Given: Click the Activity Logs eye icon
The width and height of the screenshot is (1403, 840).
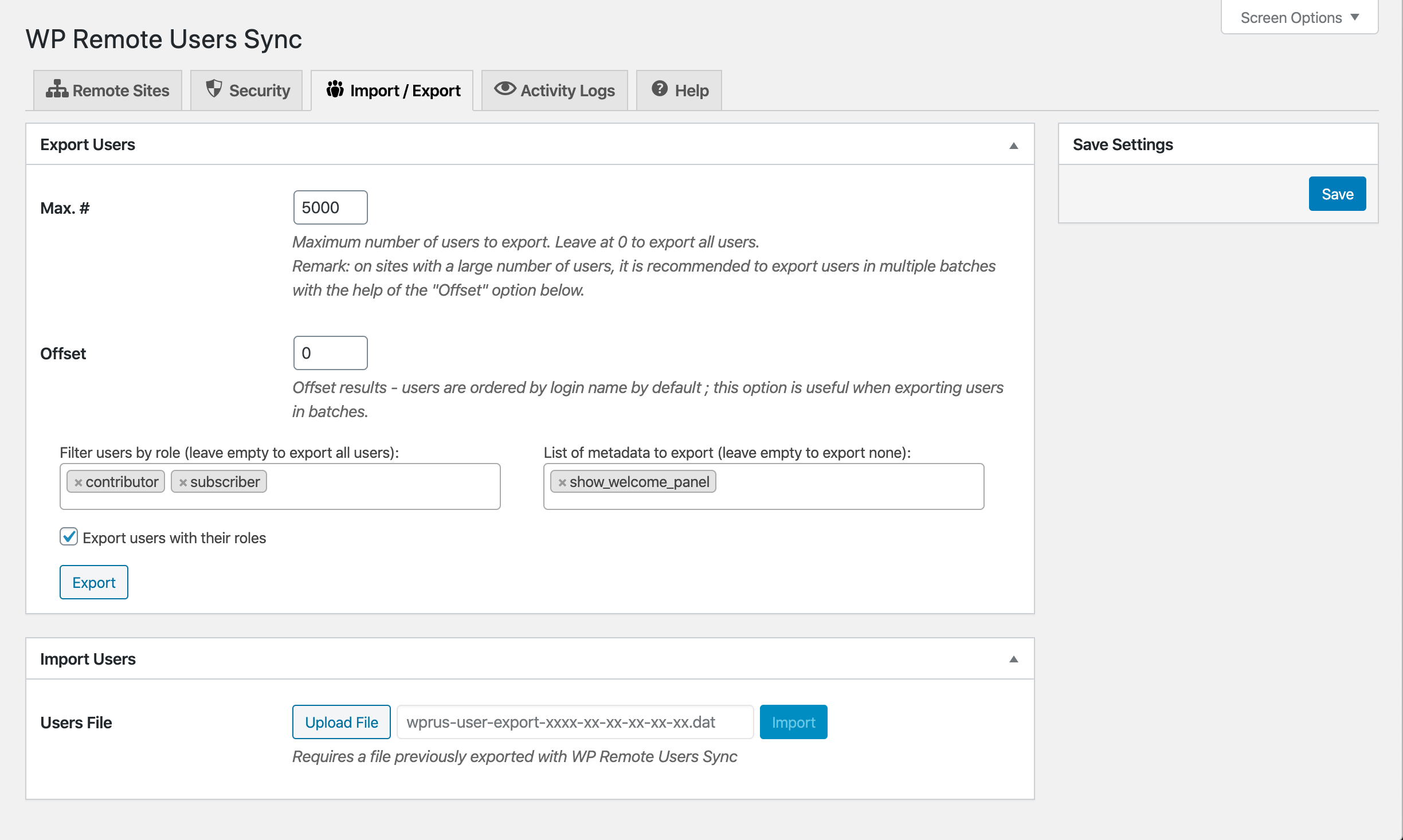Looking at the screenshot, I should (505, 89).
